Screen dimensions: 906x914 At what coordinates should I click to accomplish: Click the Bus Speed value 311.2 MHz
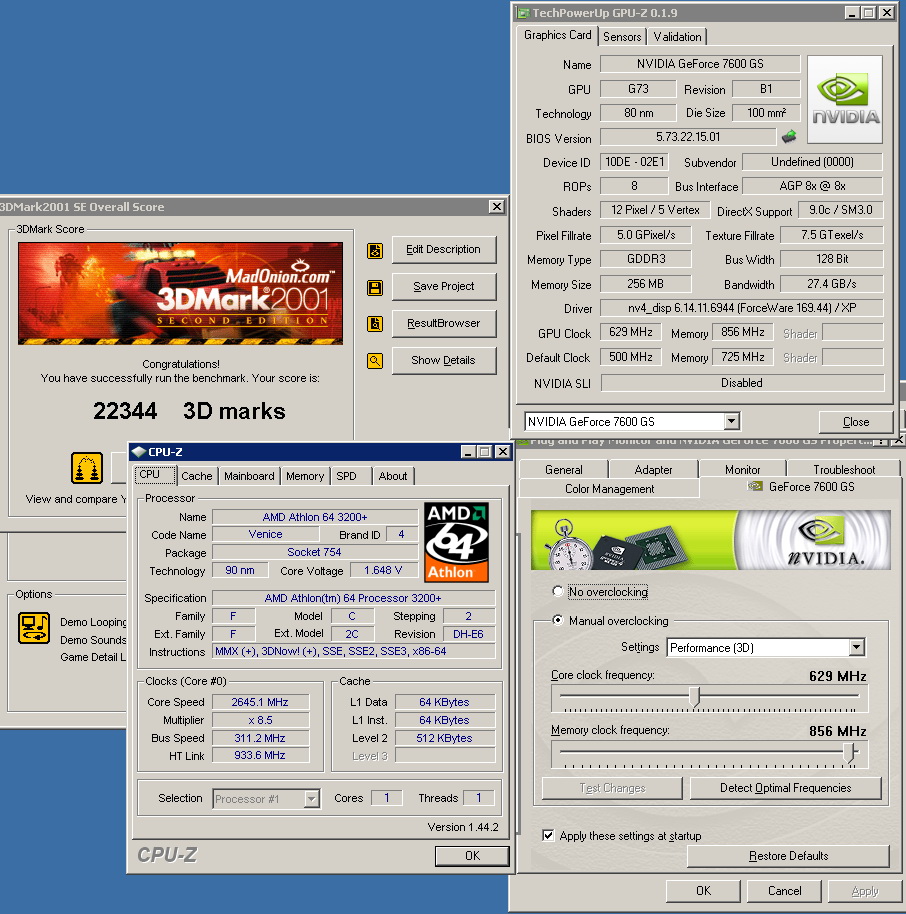click(260, 738)
